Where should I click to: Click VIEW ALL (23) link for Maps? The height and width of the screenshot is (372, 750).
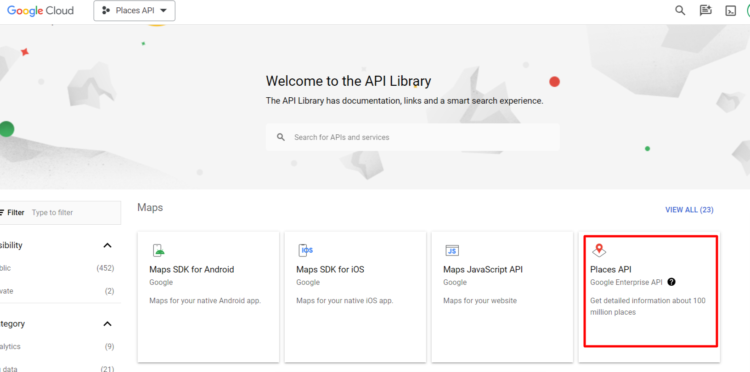click(689, 210)
